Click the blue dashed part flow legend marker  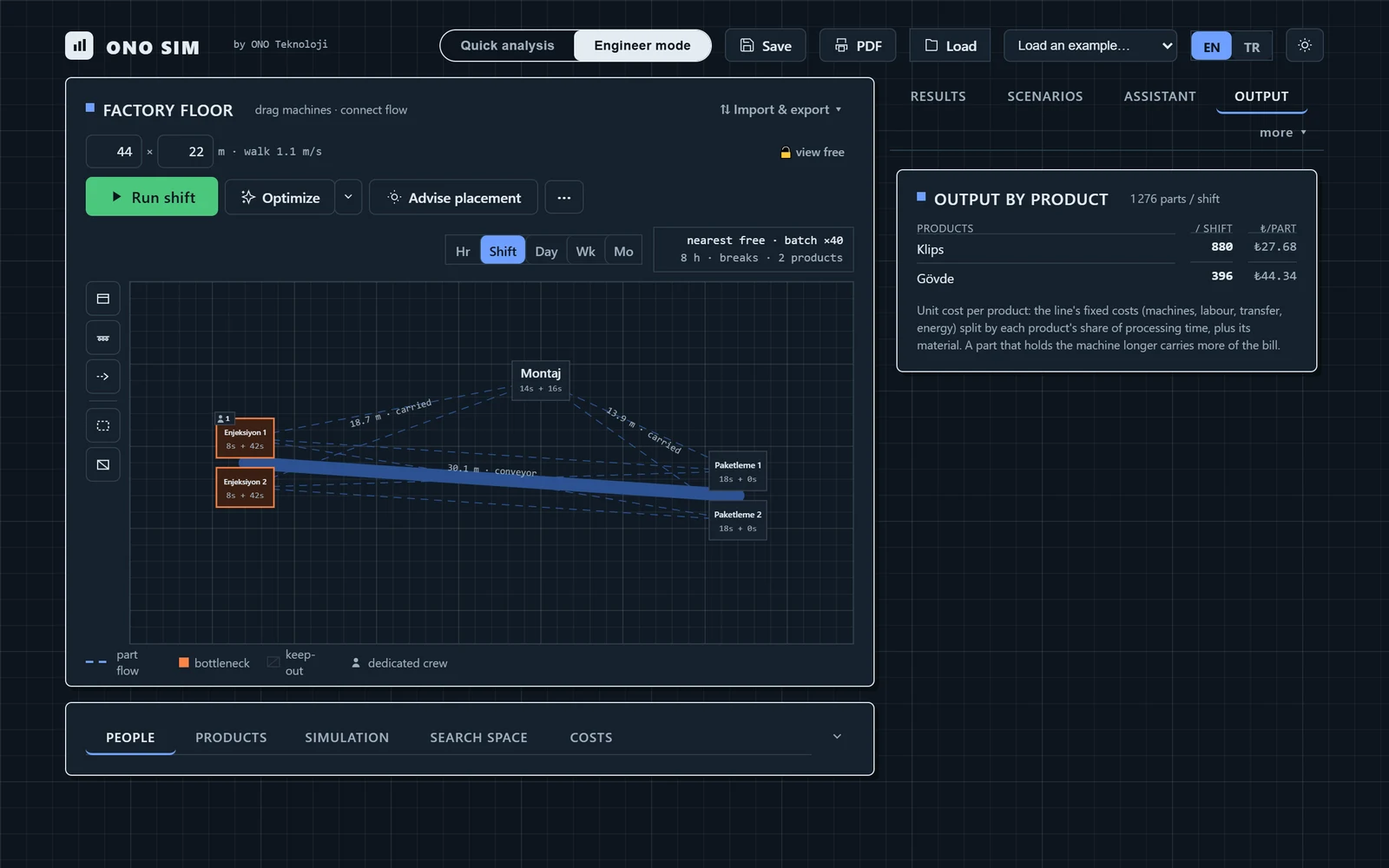pyautogui.click(x=96, y=662)
